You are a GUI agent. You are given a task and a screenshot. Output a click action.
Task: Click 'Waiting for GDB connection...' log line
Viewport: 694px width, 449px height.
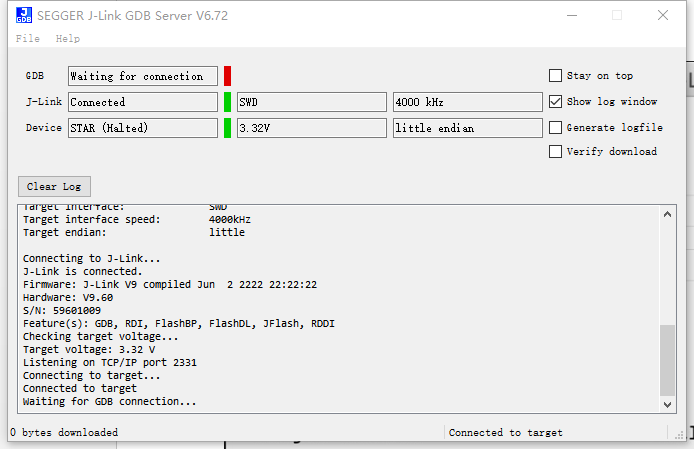[x=110, y=402]
